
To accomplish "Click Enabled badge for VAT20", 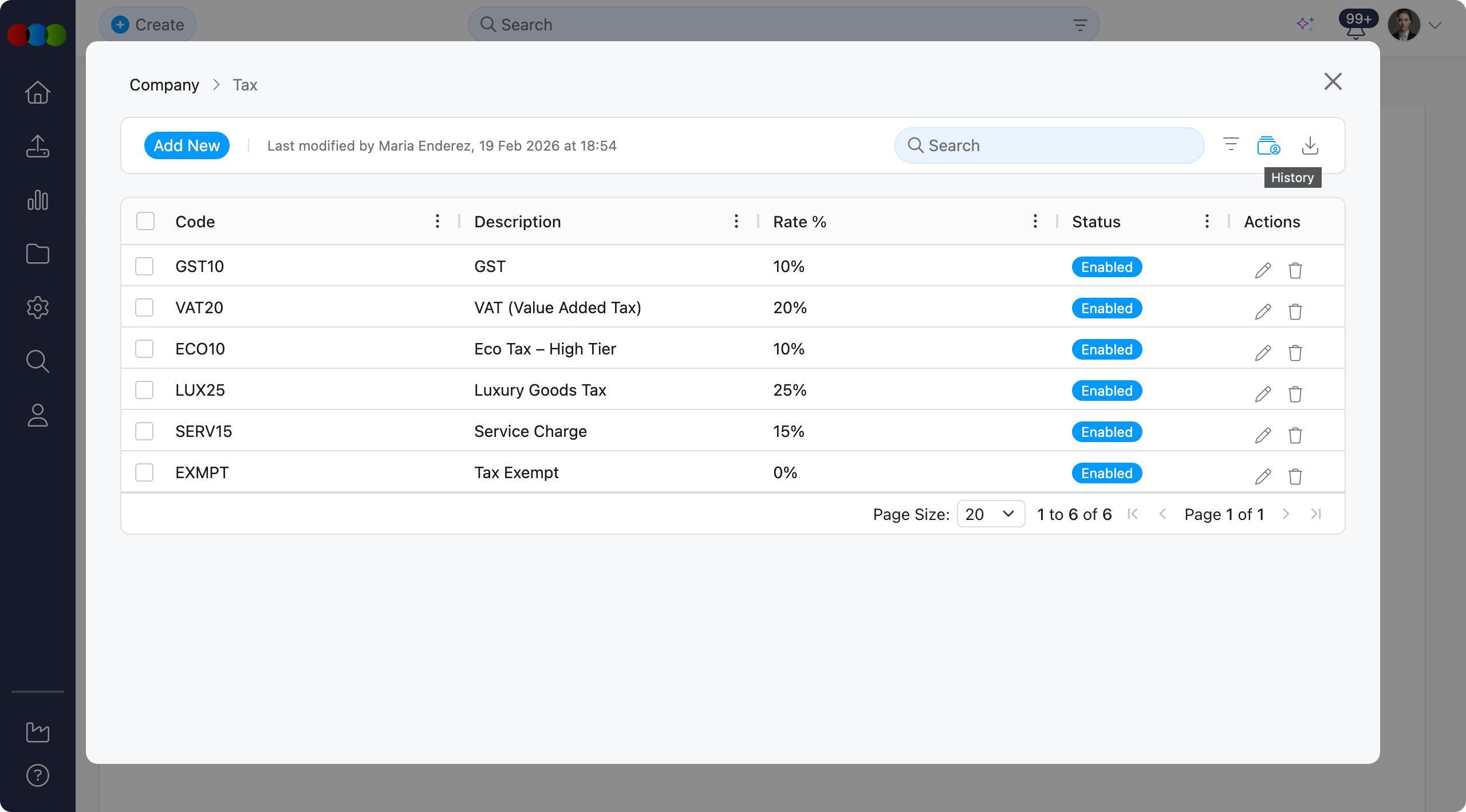I will click(x=1106, y=308).
